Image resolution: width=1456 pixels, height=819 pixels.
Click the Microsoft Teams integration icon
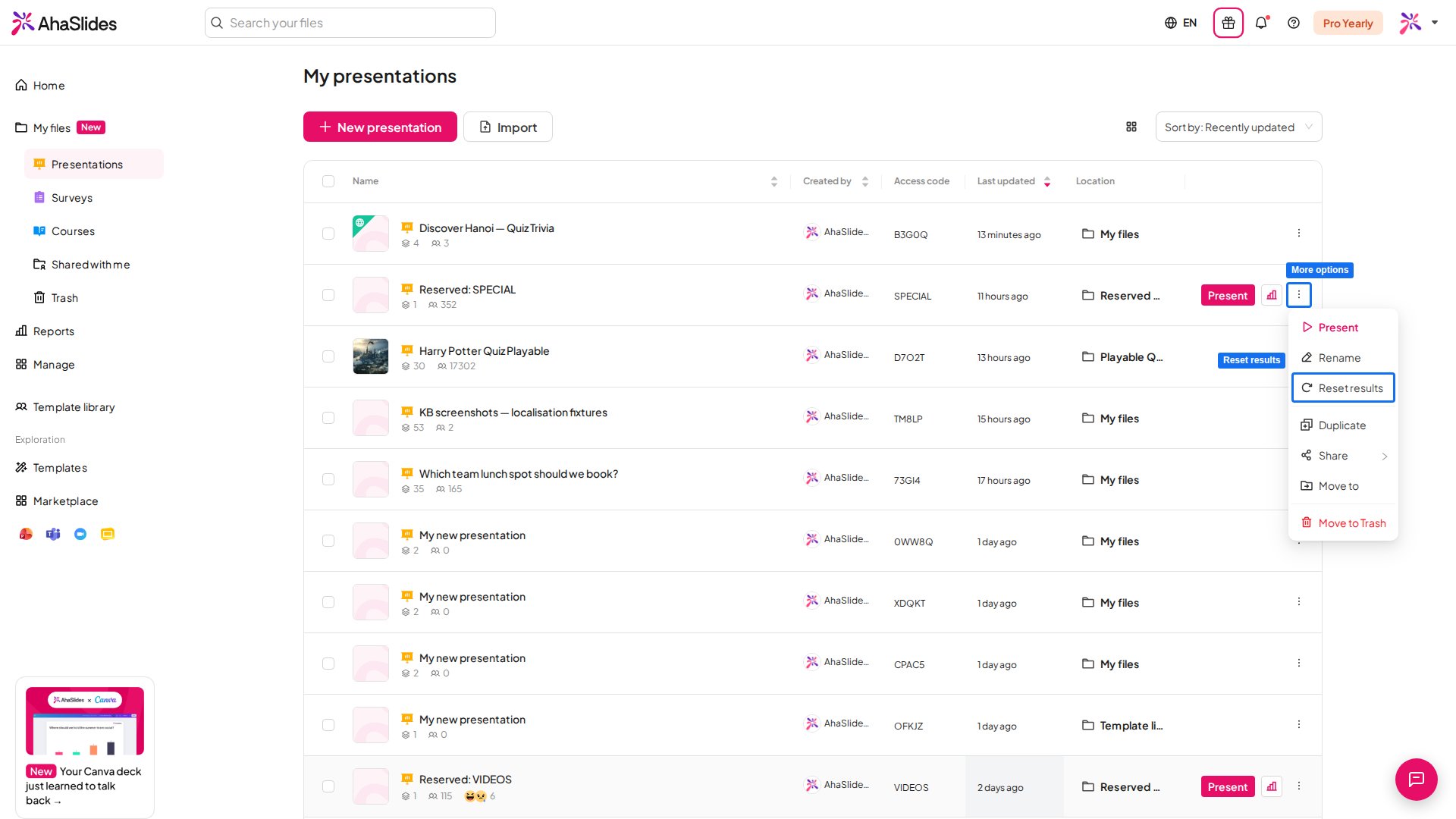53,534
